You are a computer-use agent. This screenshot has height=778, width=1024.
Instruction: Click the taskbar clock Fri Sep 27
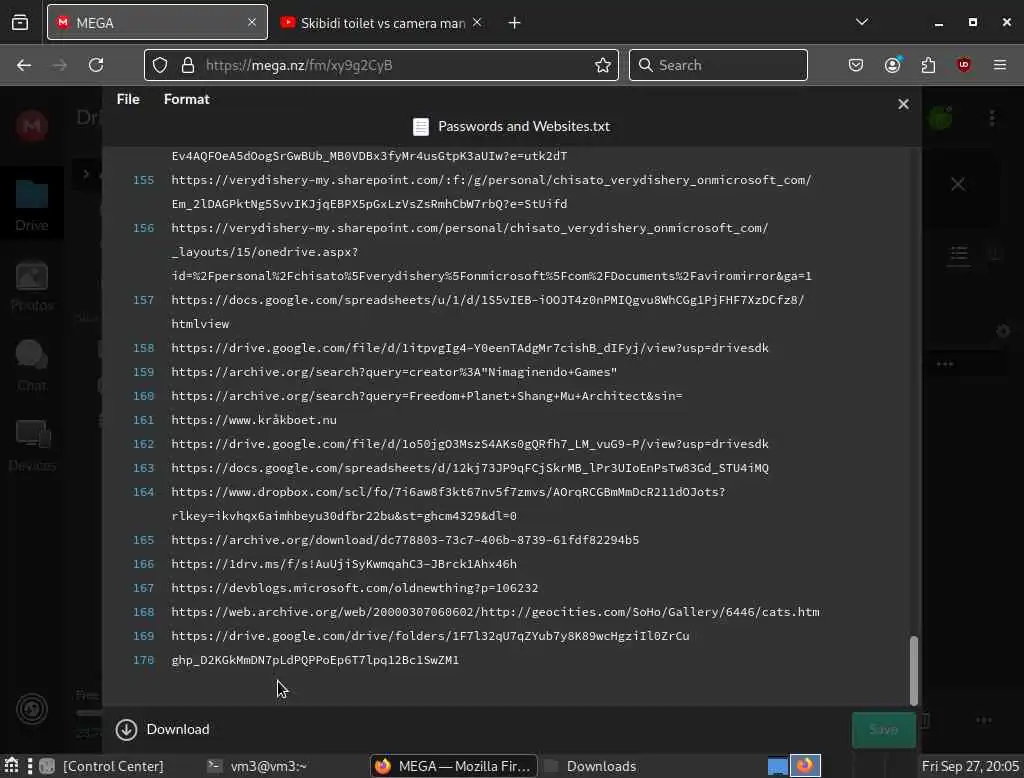[x=970, y=766]
